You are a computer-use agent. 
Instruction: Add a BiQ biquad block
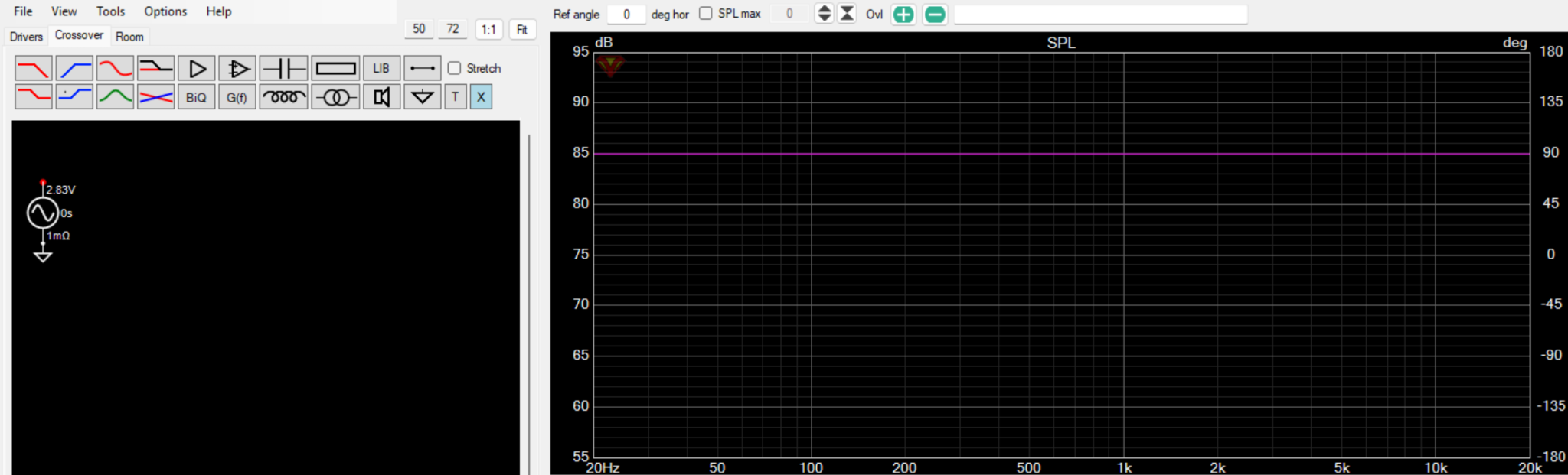coord(197,97)
